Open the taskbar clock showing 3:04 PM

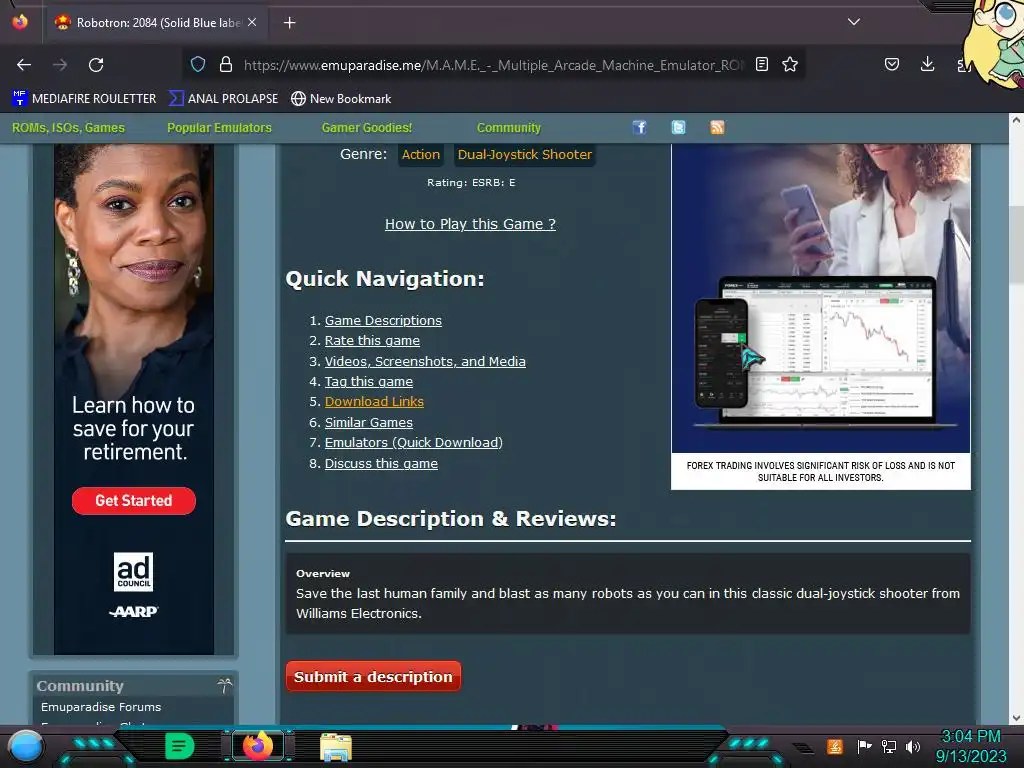click(x=970, y=746)
